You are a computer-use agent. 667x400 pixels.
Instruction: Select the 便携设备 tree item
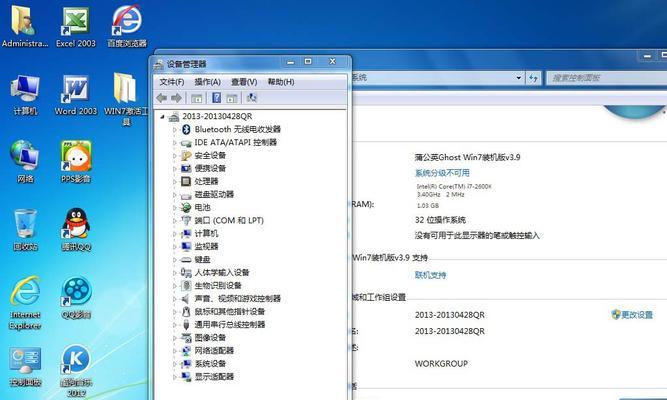coord(210,169)
